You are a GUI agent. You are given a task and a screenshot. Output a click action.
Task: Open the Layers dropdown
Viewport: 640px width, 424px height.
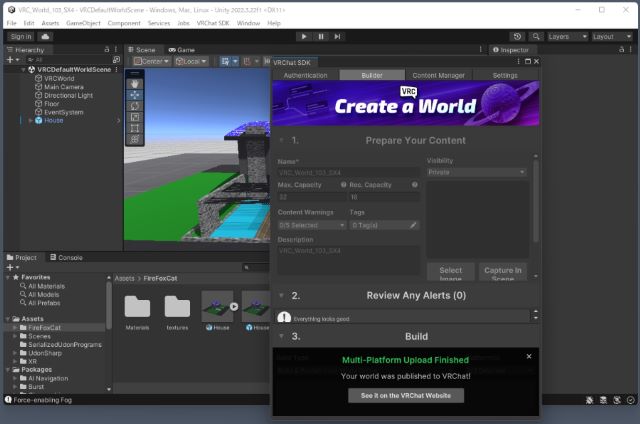point(568,36)
